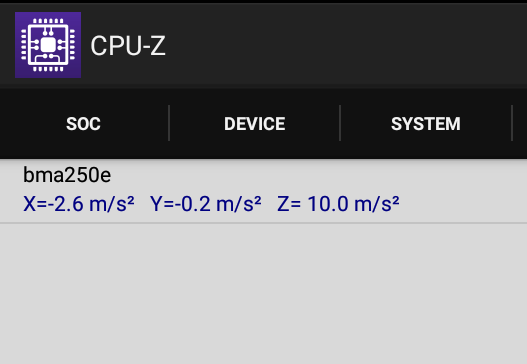The width and height of the screenshot is (527, 364).
Task: Click the tab strip area right of SYSTEM
Action: point(520,123)
